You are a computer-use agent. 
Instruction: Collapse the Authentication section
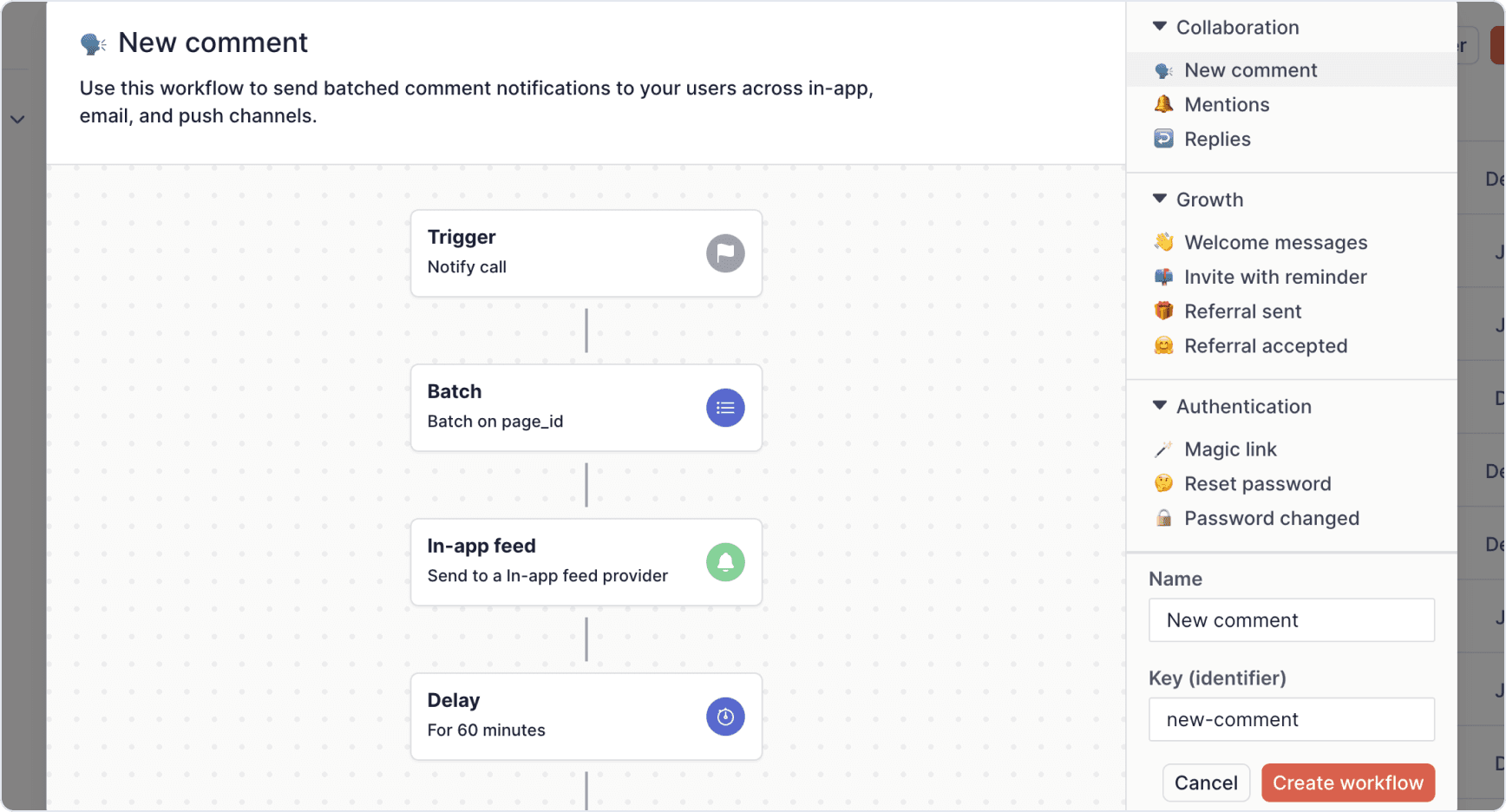coord(1160,406)
